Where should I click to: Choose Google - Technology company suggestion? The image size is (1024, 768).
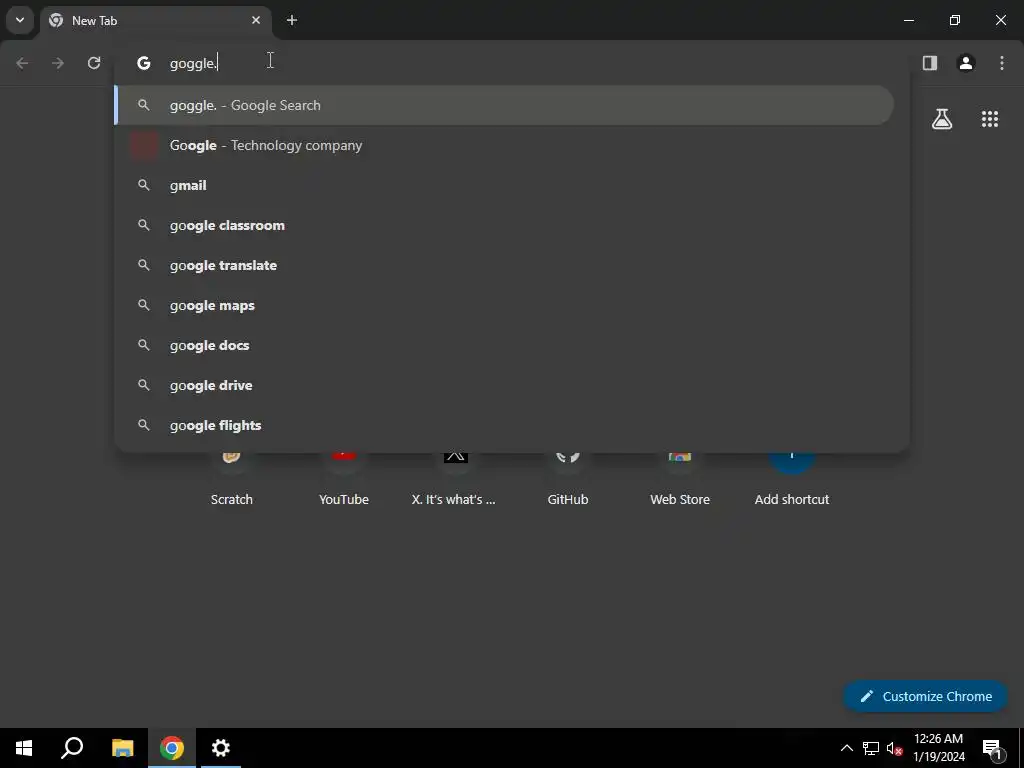click(504, 145)
